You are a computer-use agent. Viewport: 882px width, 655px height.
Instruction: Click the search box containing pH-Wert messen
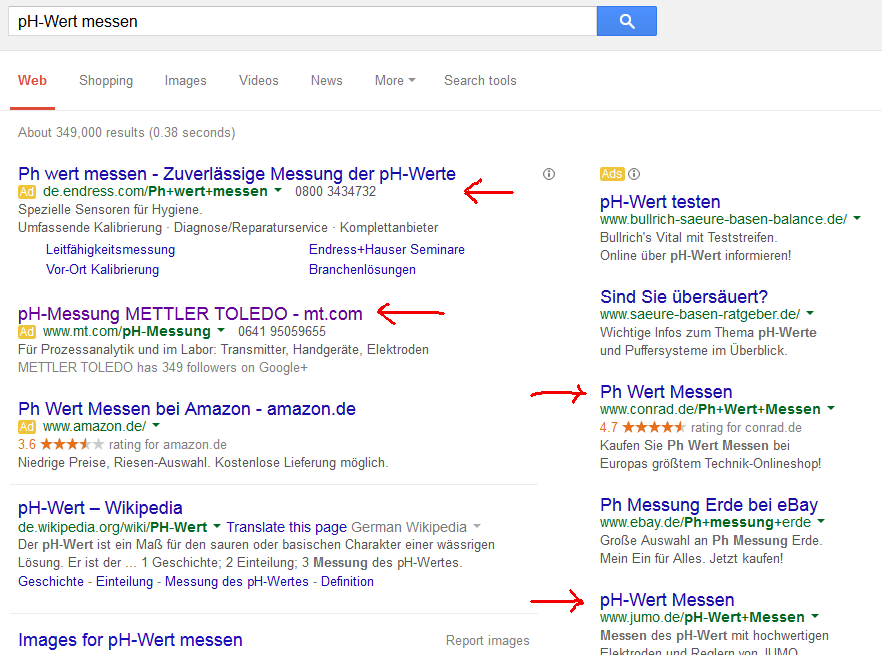pos(300,21)
